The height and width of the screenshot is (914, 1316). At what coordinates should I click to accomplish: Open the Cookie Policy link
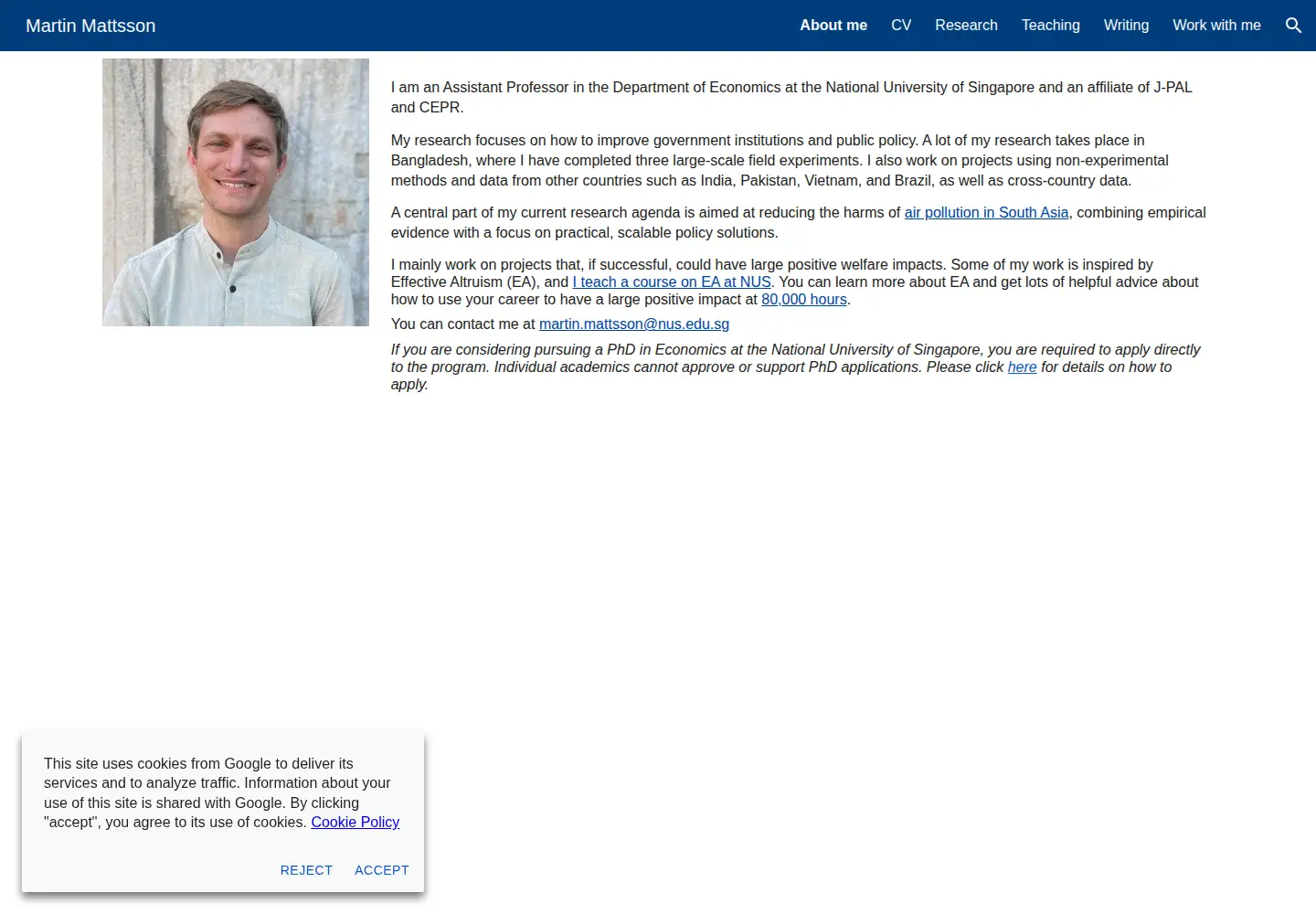click(356, 823)
